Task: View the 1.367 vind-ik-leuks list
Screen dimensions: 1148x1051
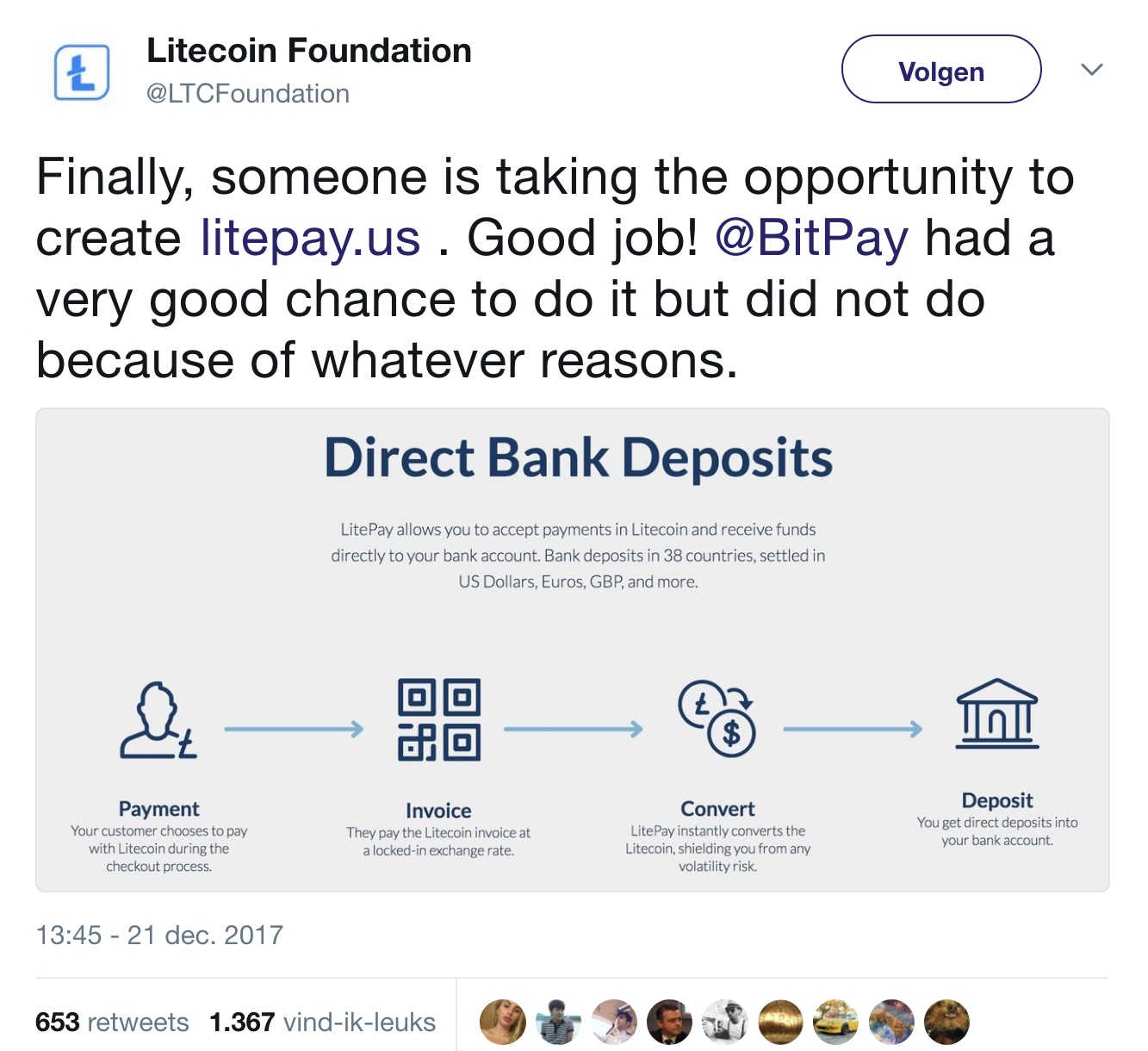Action: click(322, 1022)
